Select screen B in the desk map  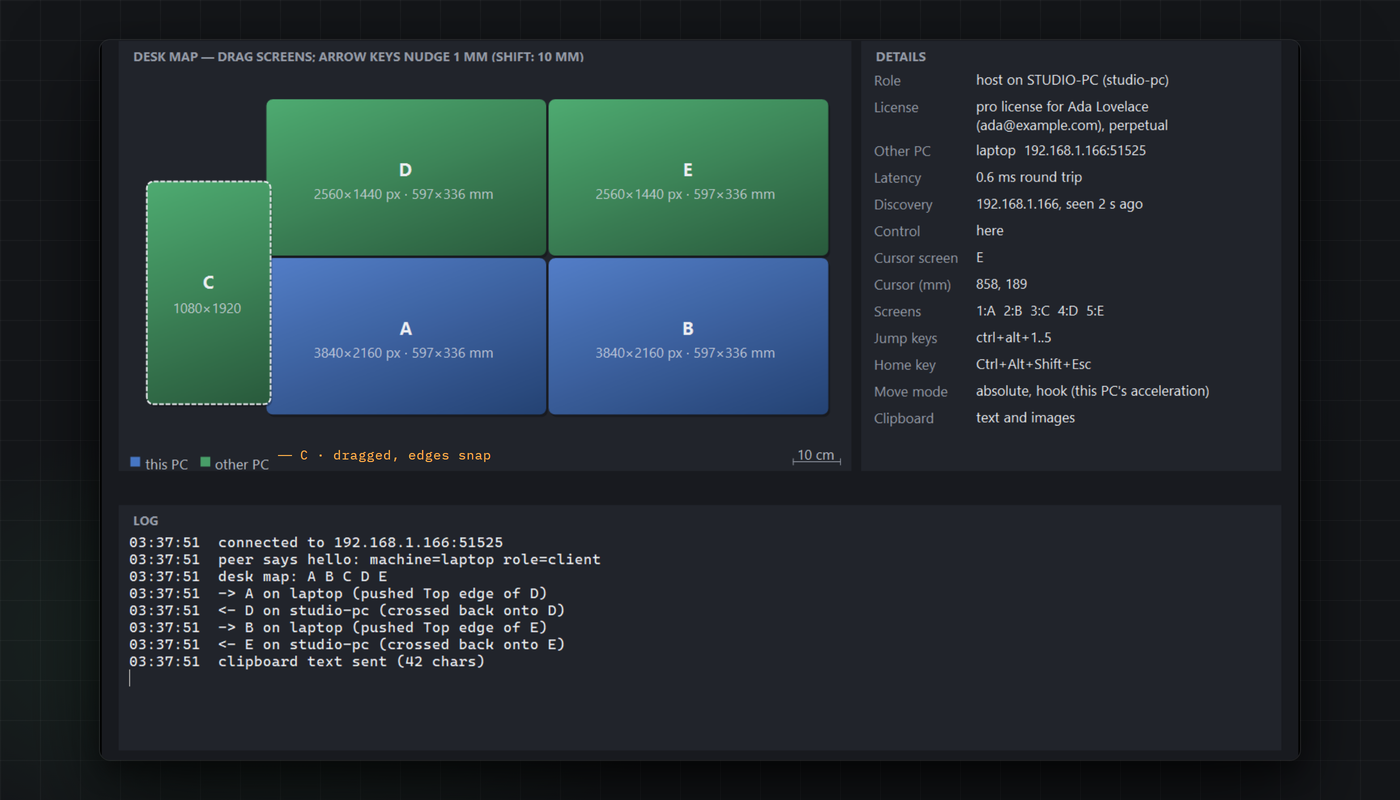688,336
